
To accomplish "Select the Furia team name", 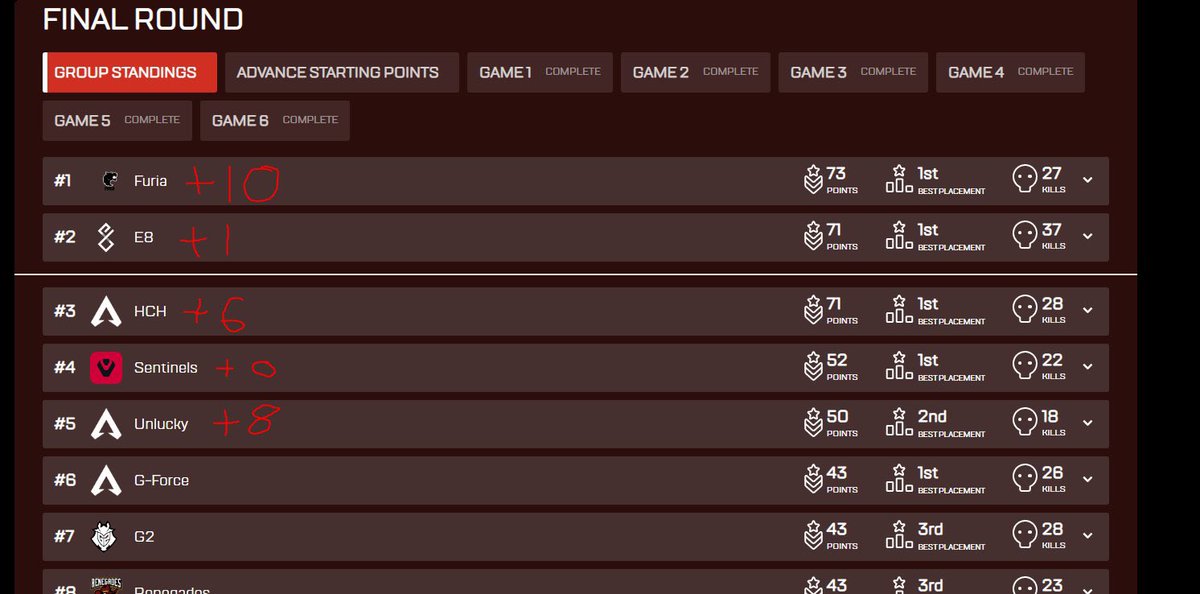I will 150,181.
